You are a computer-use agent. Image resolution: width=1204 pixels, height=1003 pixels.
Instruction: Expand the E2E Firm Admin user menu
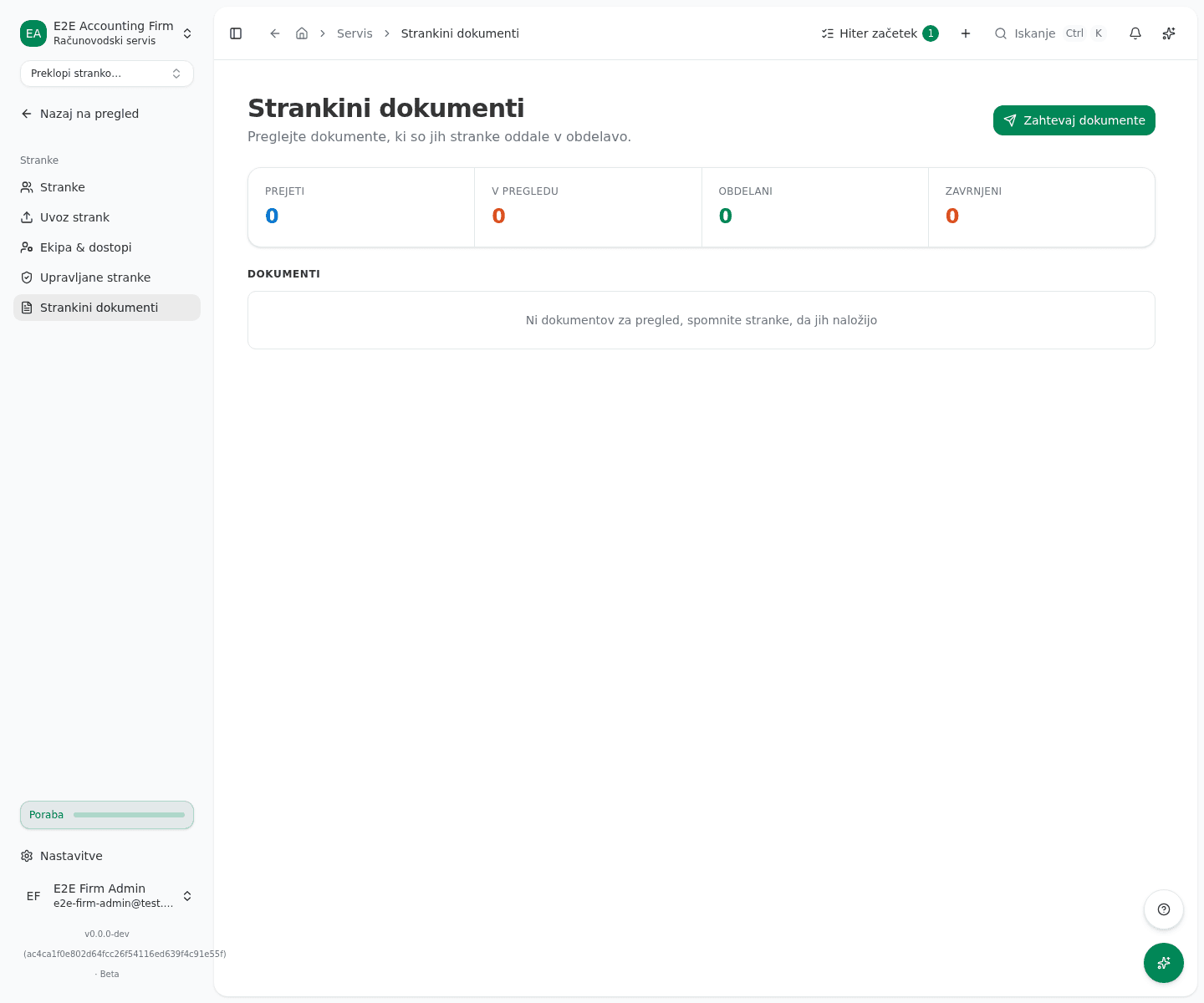(107, 896)
